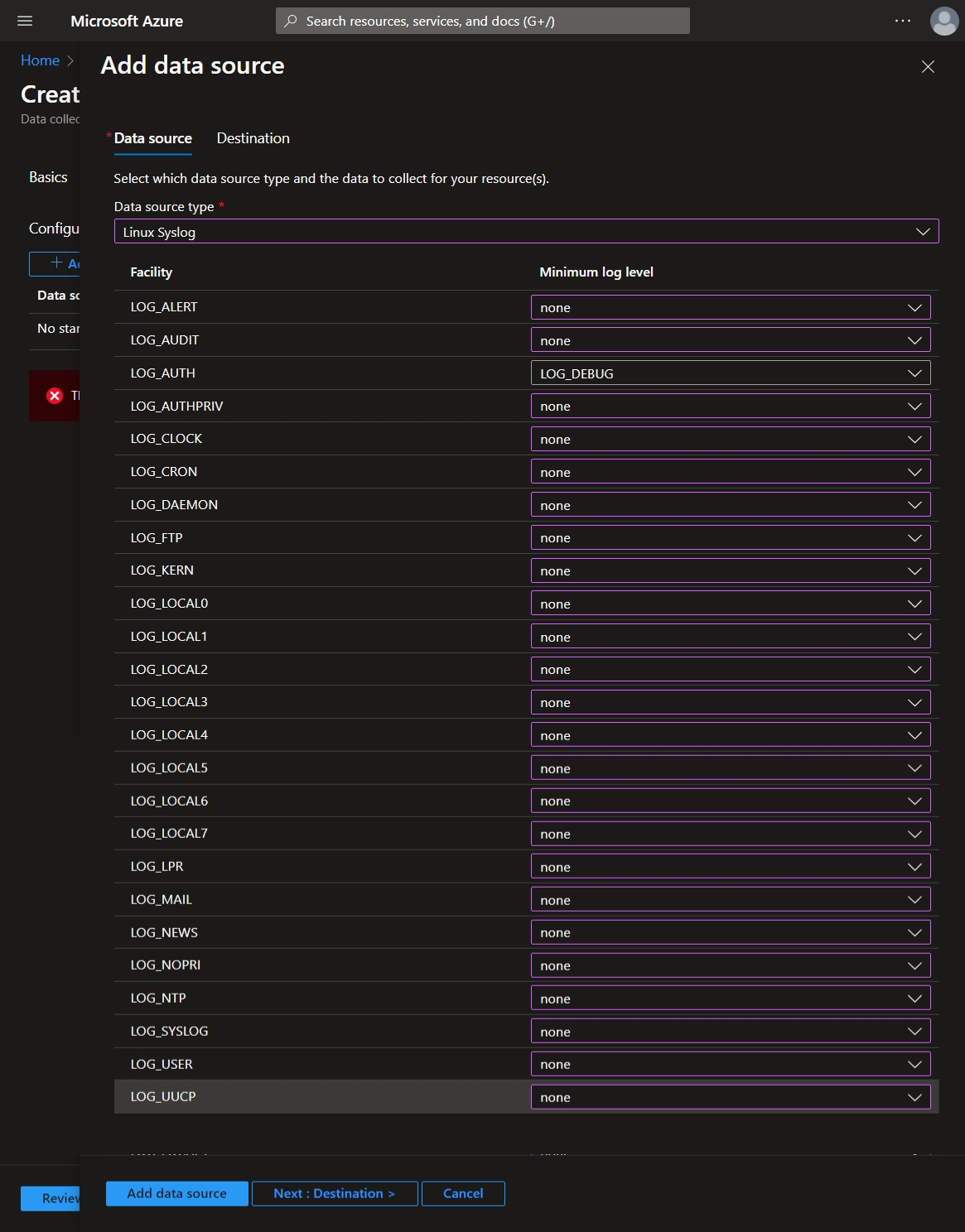The width and height of the screenshot is (965, 1232).
Task: Switch to the Destination tab
Action: click(253, 138)
